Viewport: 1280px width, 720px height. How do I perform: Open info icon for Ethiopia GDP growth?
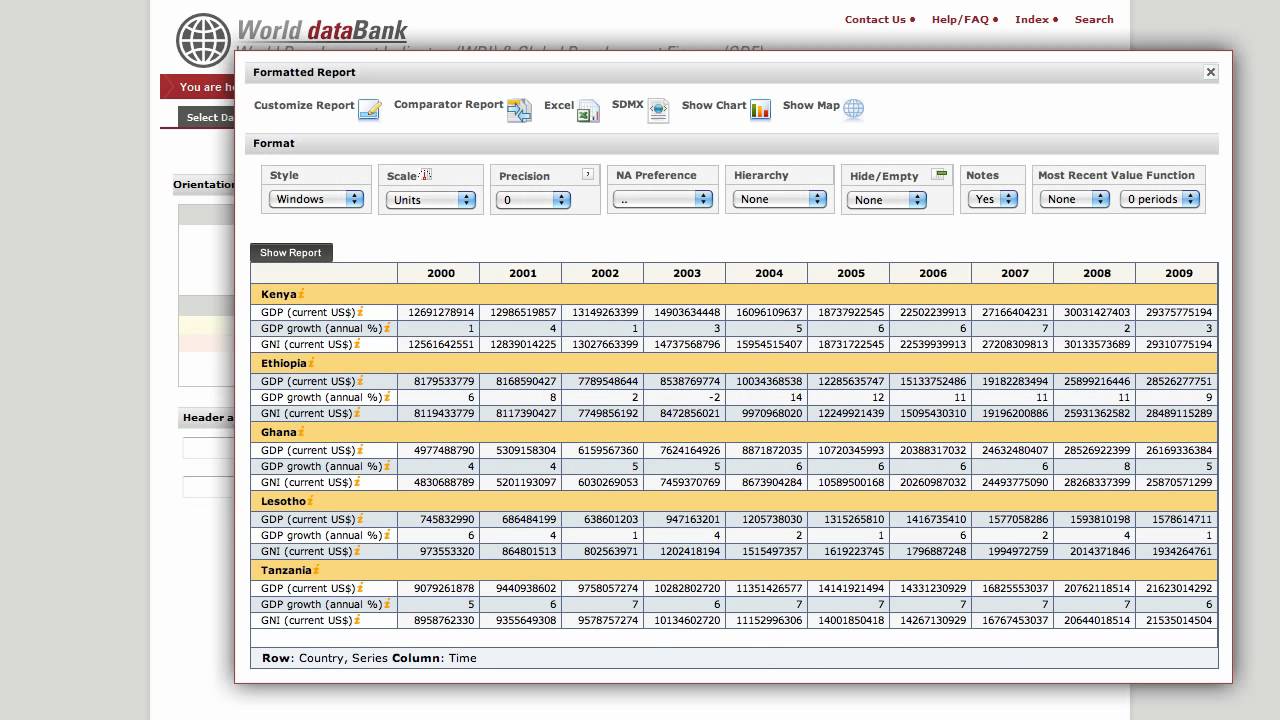click(387, 397)
